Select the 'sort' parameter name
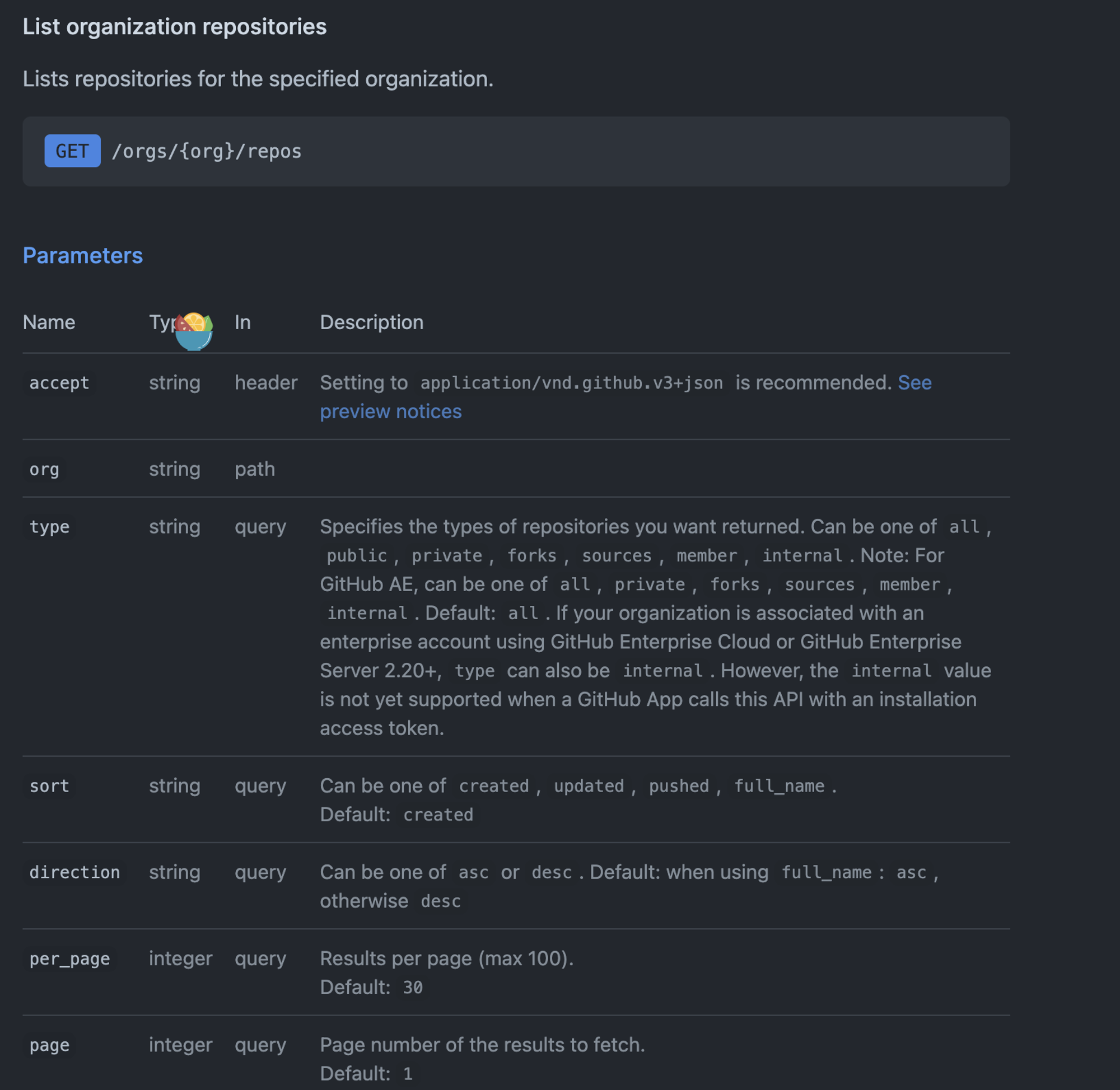1120x1090 pixels. (49, 786)
